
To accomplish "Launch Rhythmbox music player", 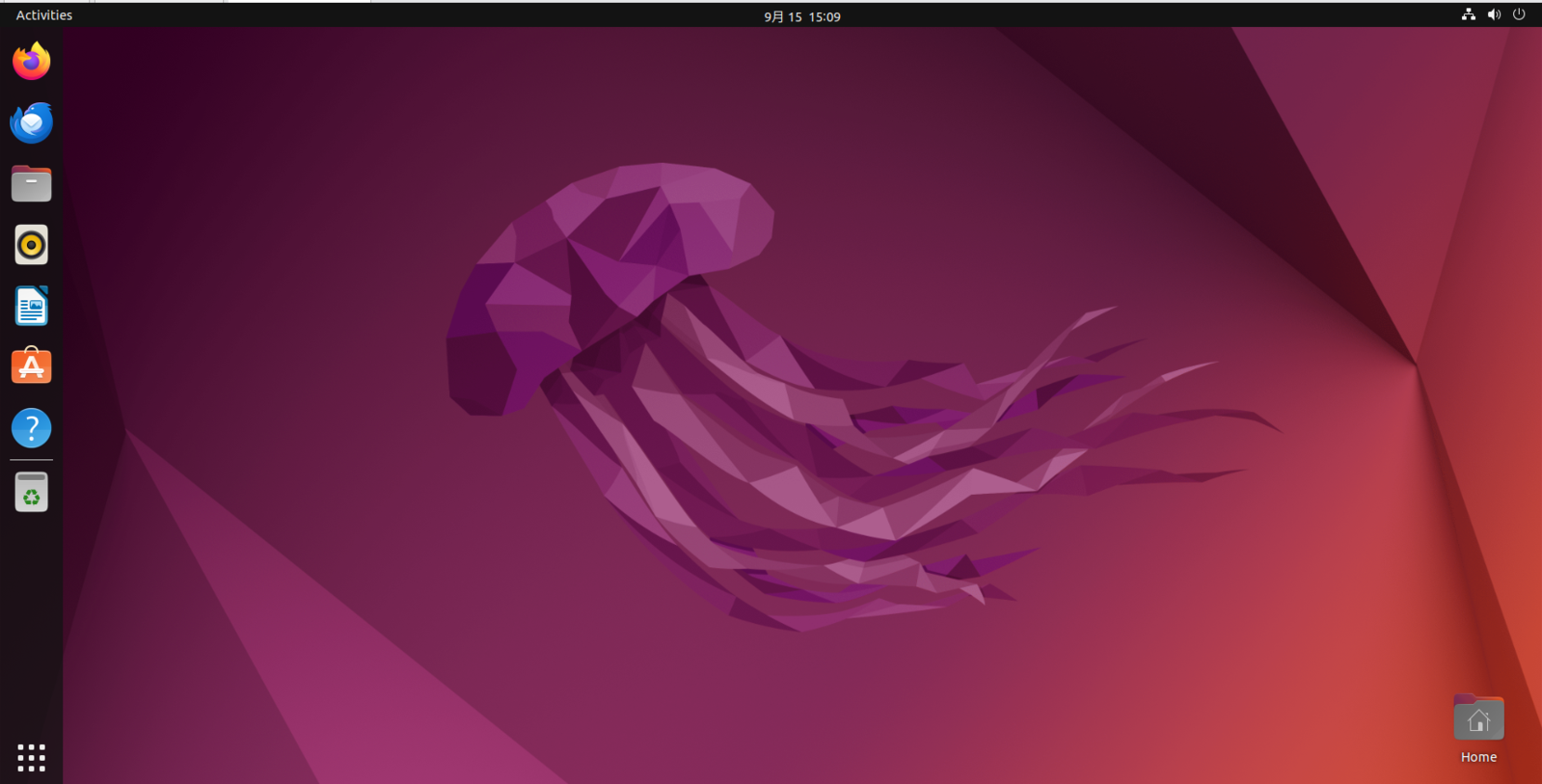I will (x=31, y=245).
